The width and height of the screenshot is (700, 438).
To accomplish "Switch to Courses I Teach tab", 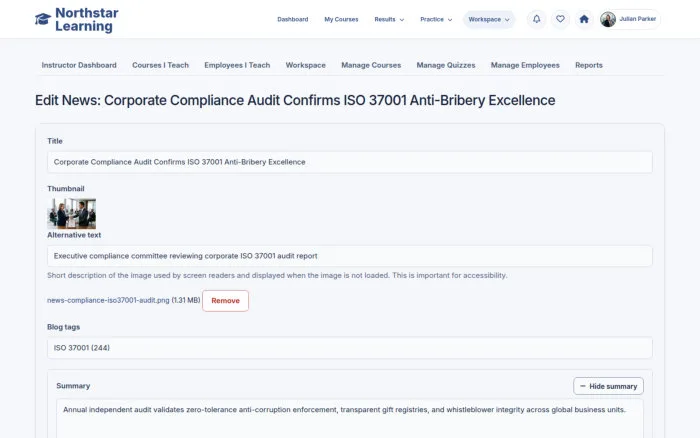I will point(160,65).
